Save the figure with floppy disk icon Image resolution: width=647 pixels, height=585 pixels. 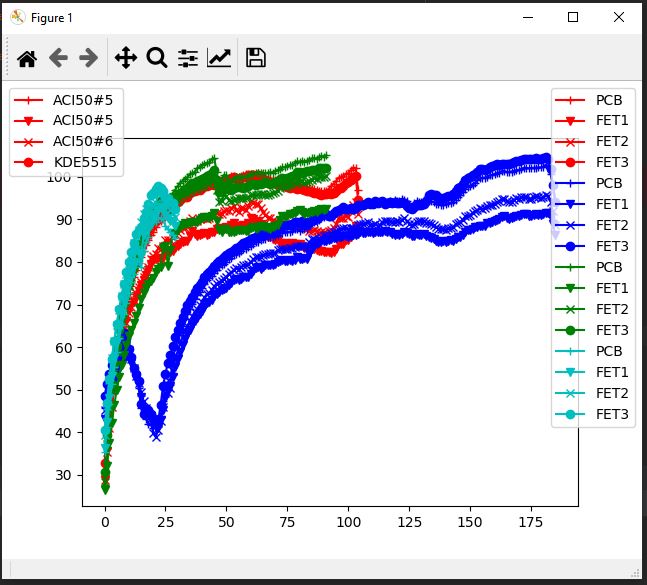[x=255, y=58]
